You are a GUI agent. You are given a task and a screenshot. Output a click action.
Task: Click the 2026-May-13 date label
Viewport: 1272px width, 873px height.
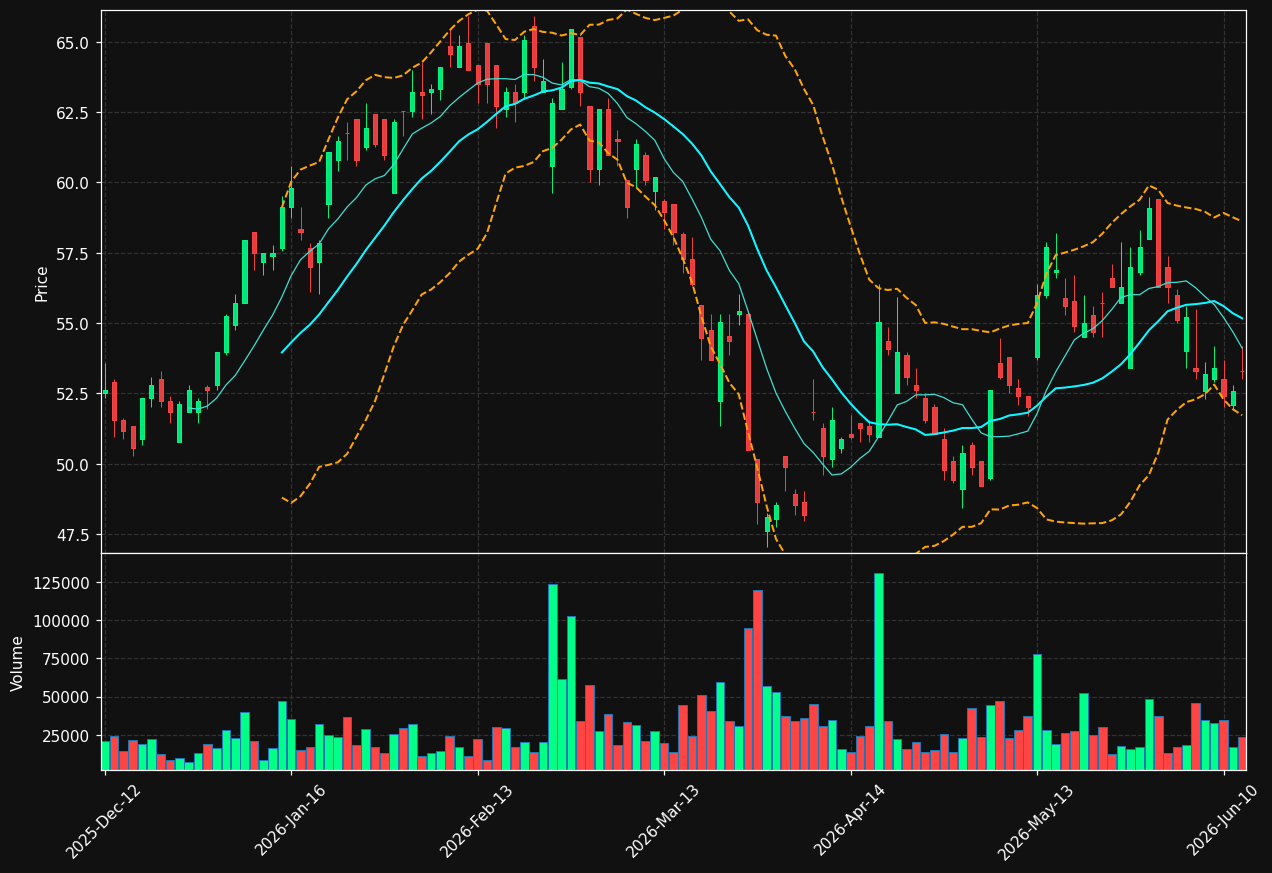(1036, 823)
